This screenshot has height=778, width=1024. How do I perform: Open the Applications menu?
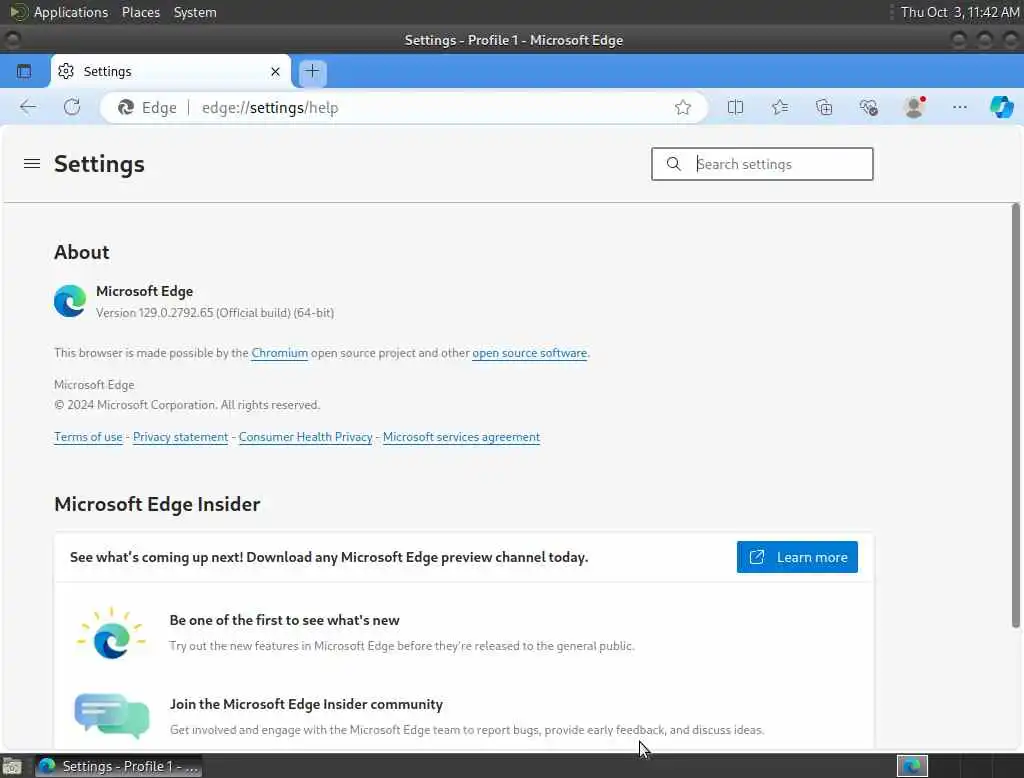71,12
